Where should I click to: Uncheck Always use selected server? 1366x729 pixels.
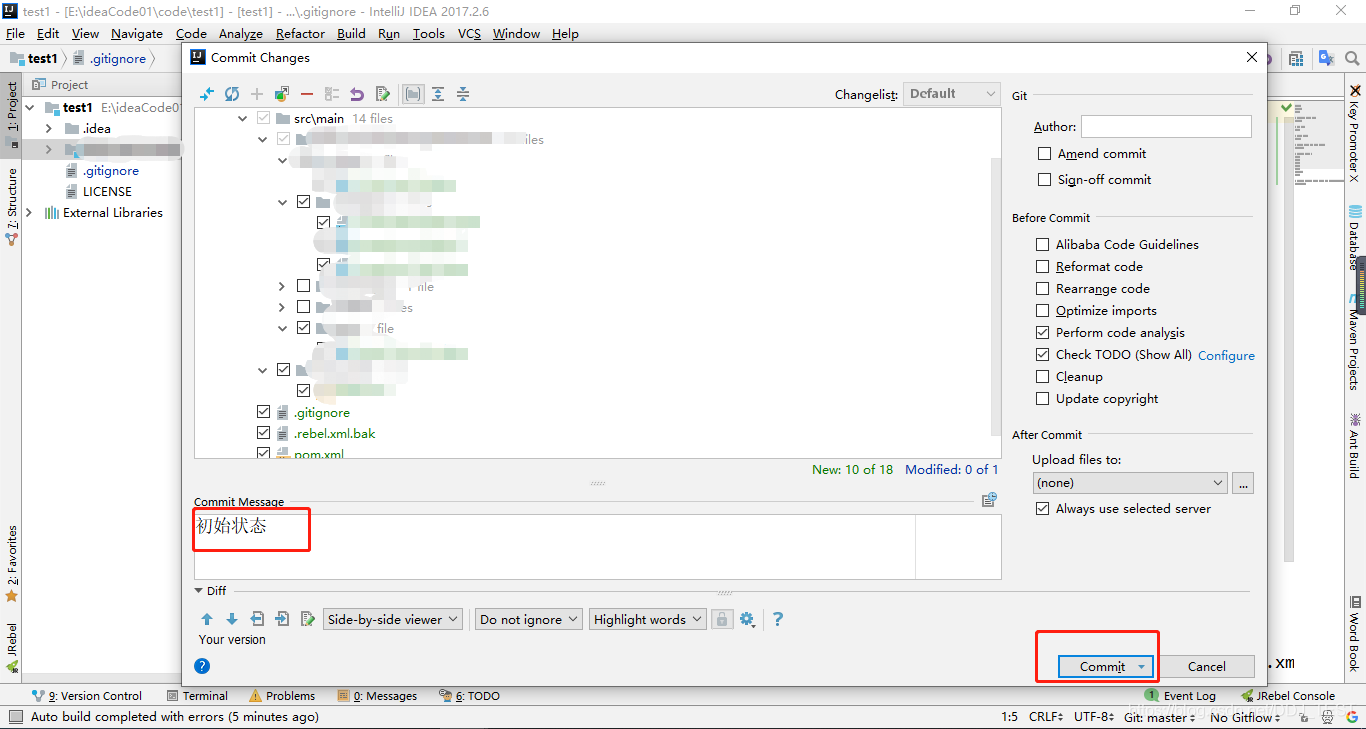tap(1043, 509)
